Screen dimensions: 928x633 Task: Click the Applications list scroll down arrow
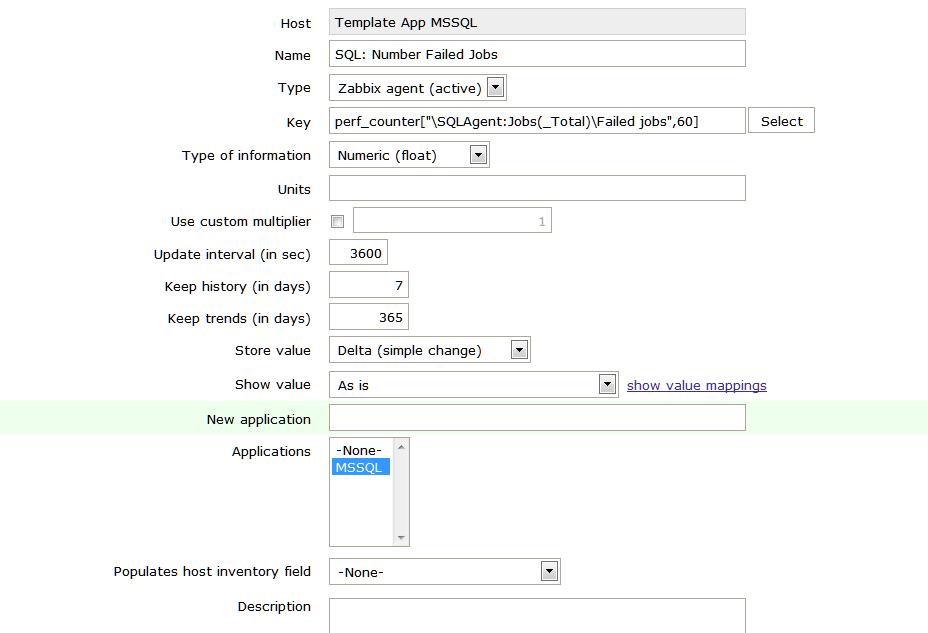[401, 538]
